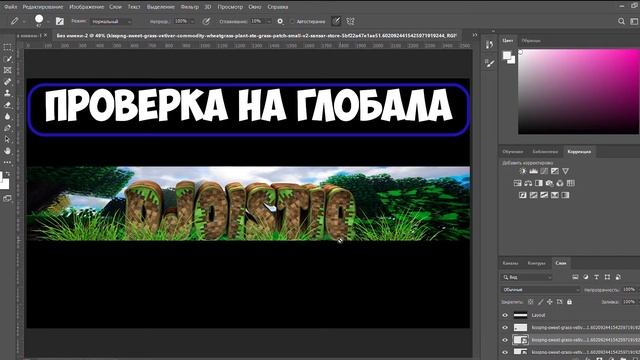The width and height of the screenshot is (640, 360).
Task: Open the Фильтр menu
Action: pos(189,7)
